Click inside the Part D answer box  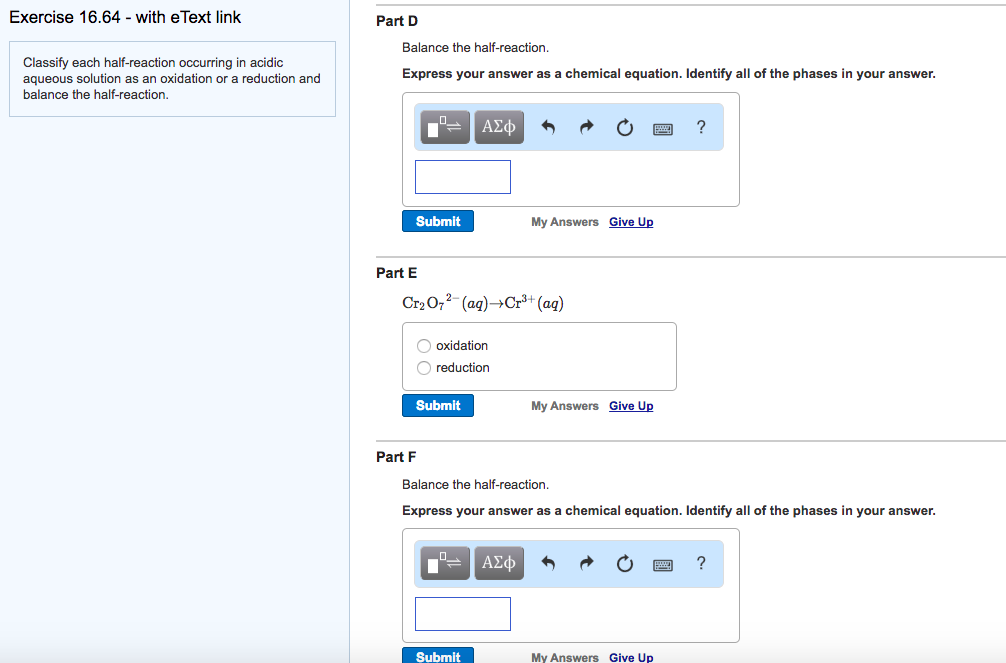(x=462, y=176)
